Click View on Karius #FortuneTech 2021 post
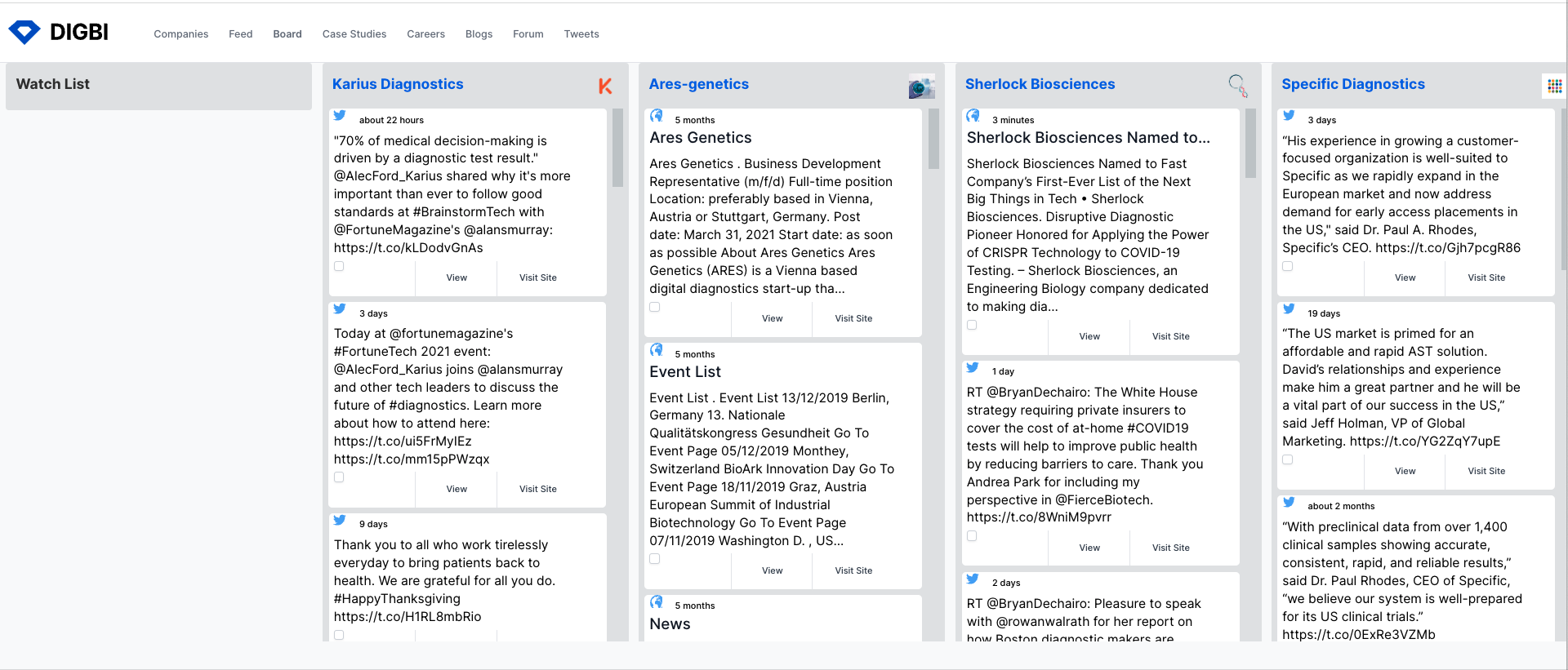Image resolution: width=1568 pixels, height=670 pixels. point(457,490)
